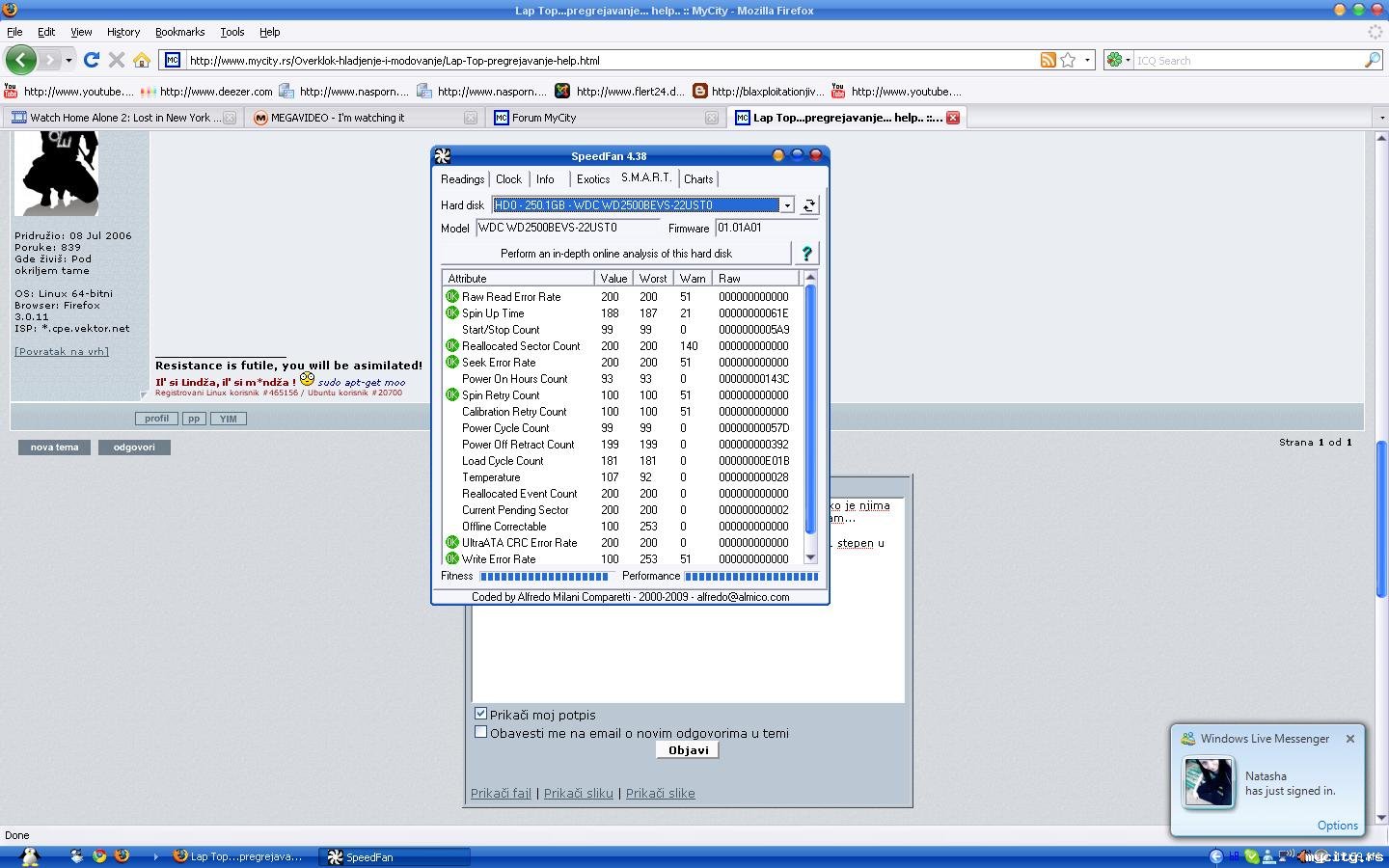Viewport: 1389px width, 868px height.
Task: Reload the page with the blue refresh icon
Action: [x=92, y=60]
